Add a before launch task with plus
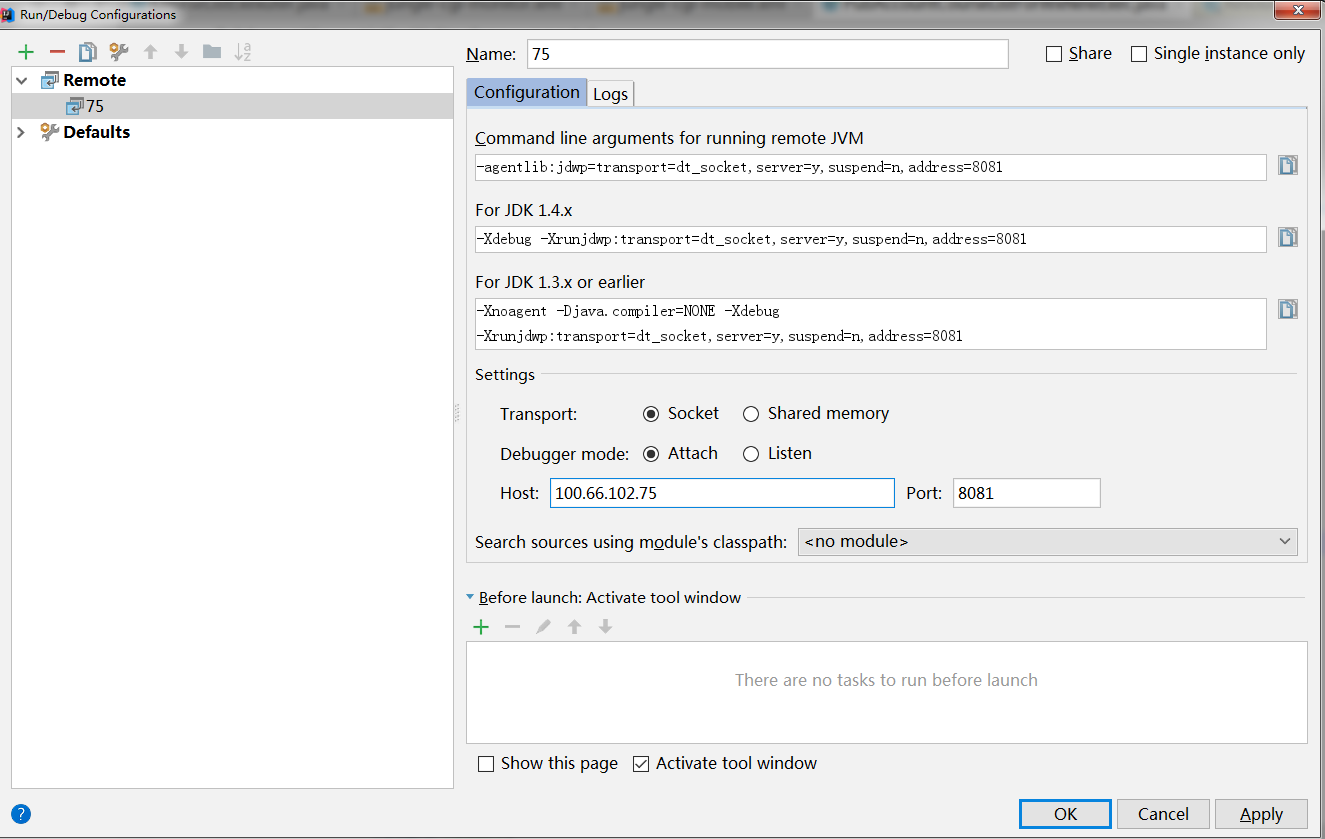The width and height of the screenshot is (1325, 839). tap(481, 627)
